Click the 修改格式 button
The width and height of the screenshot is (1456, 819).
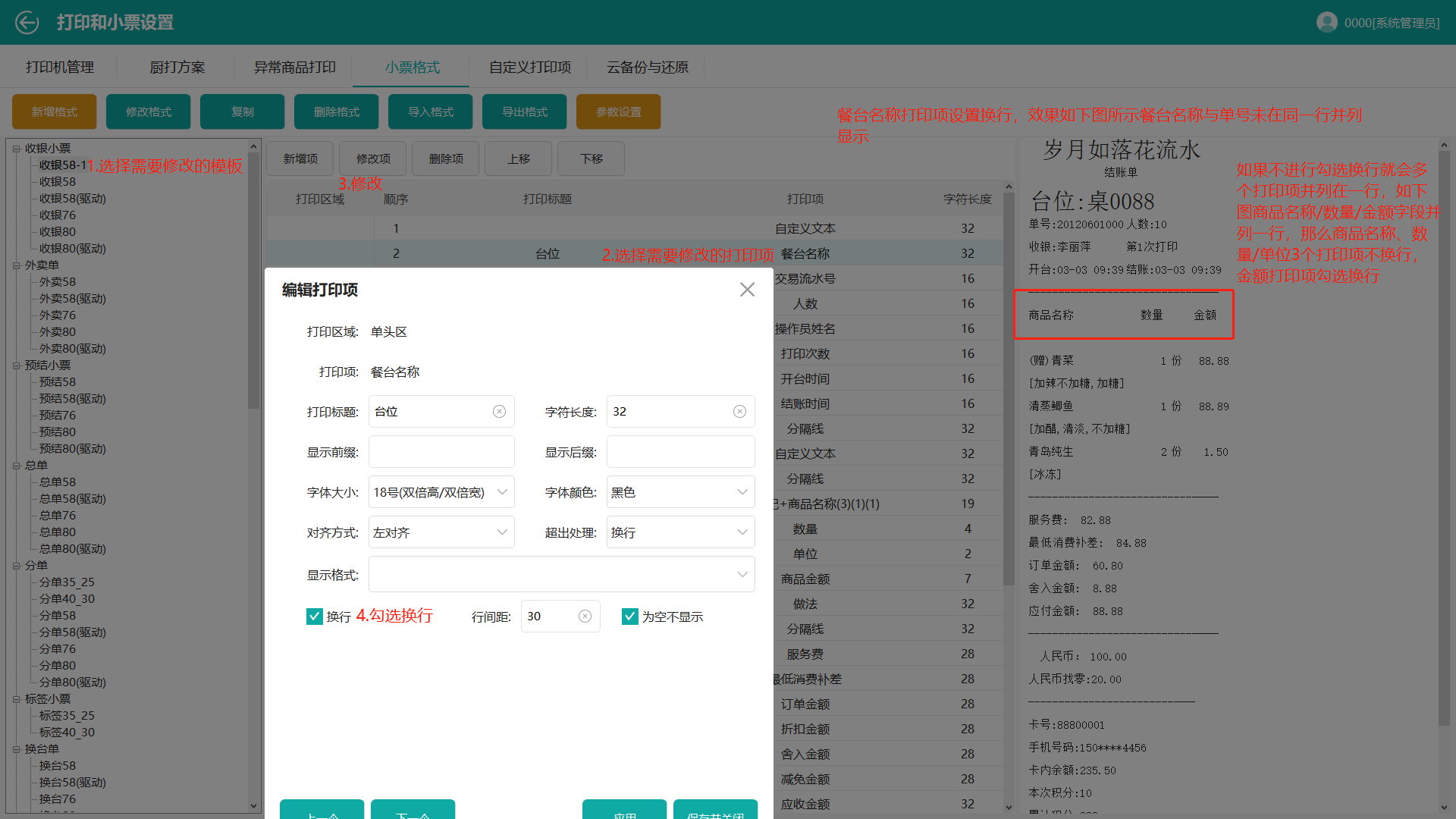(x=149, y=111)
